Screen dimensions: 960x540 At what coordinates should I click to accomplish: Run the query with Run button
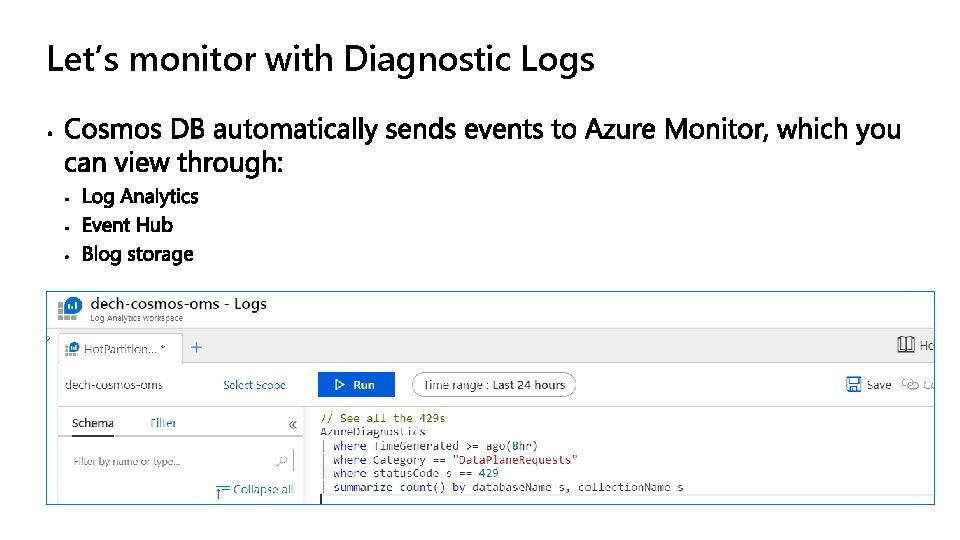click(356, 384)
